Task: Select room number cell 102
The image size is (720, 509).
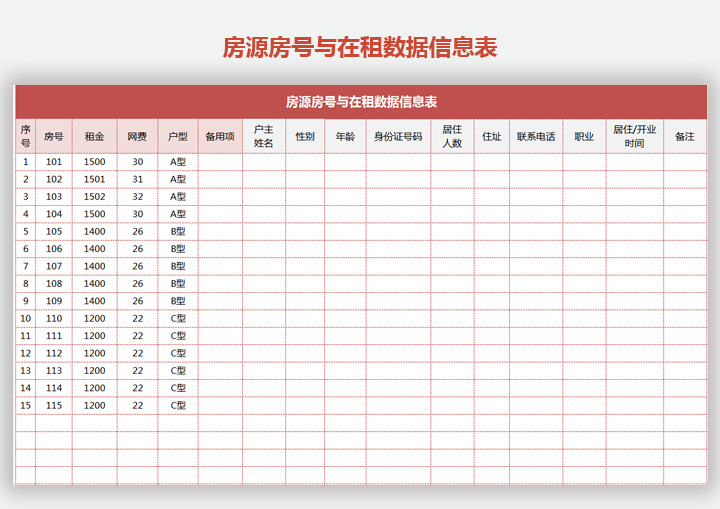Action: pos(54,179)
